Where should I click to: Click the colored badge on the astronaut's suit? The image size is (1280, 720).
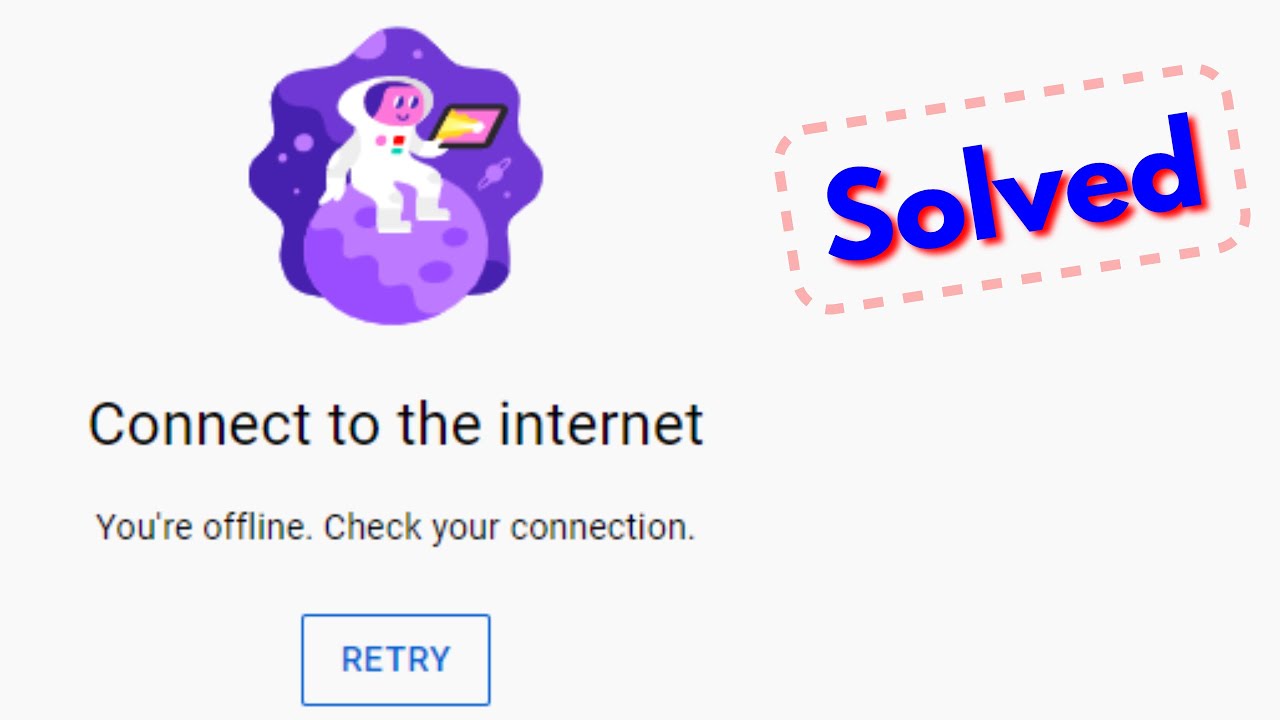click(397, 145)
